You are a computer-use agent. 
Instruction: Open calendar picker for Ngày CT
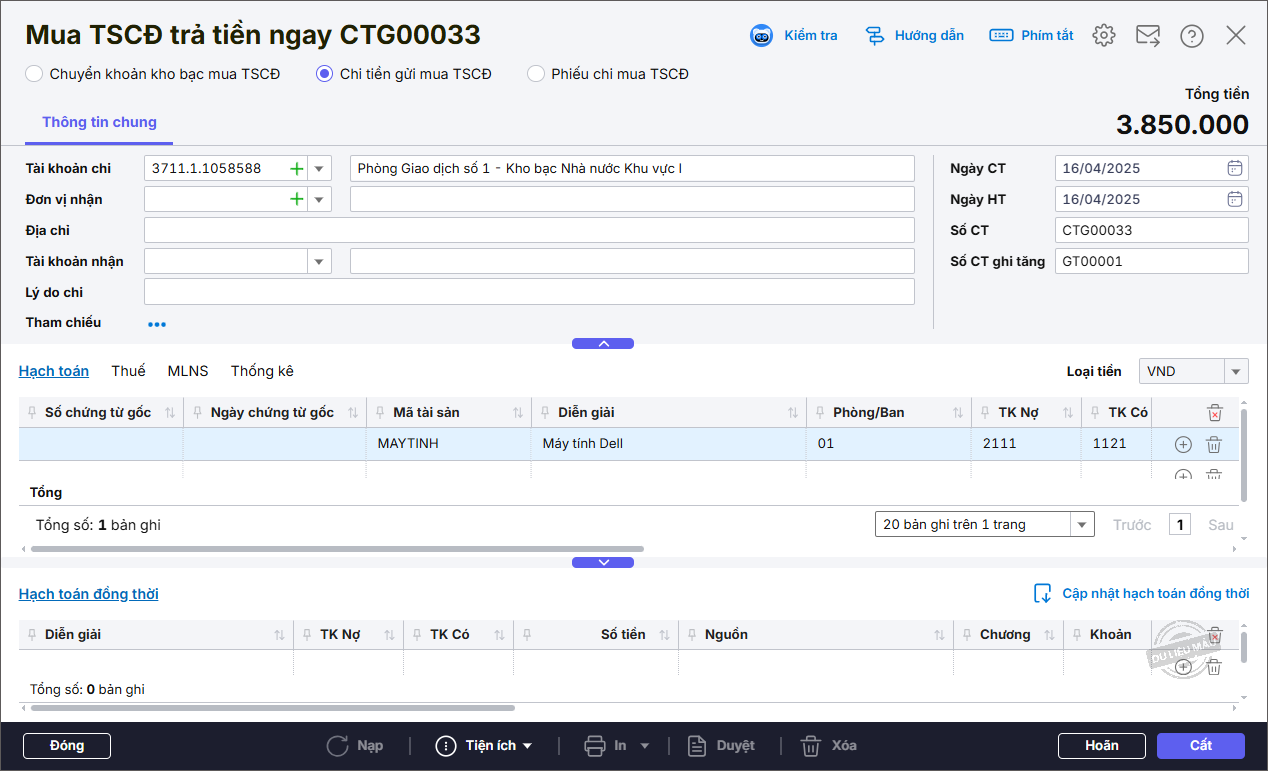pos(1235,168)
